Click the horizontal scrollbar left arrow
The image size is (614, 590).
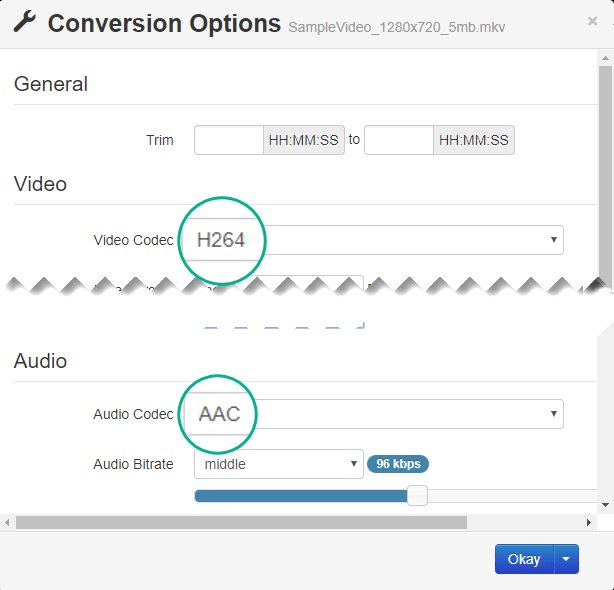[8, 522]
